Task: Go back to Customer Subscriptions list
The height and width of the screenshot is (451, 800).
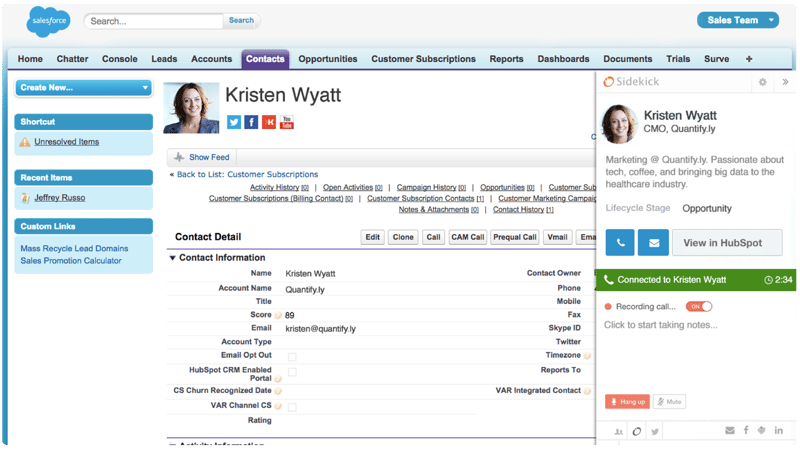Action: point(247,174)
